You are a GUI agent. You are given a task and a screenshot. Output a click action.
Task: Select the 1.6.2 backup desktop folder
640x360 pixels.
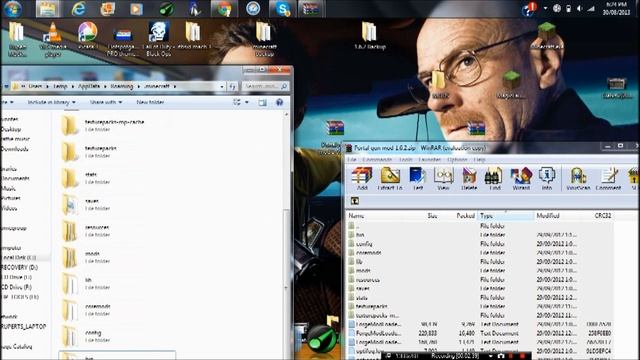(x=370, y=36)
